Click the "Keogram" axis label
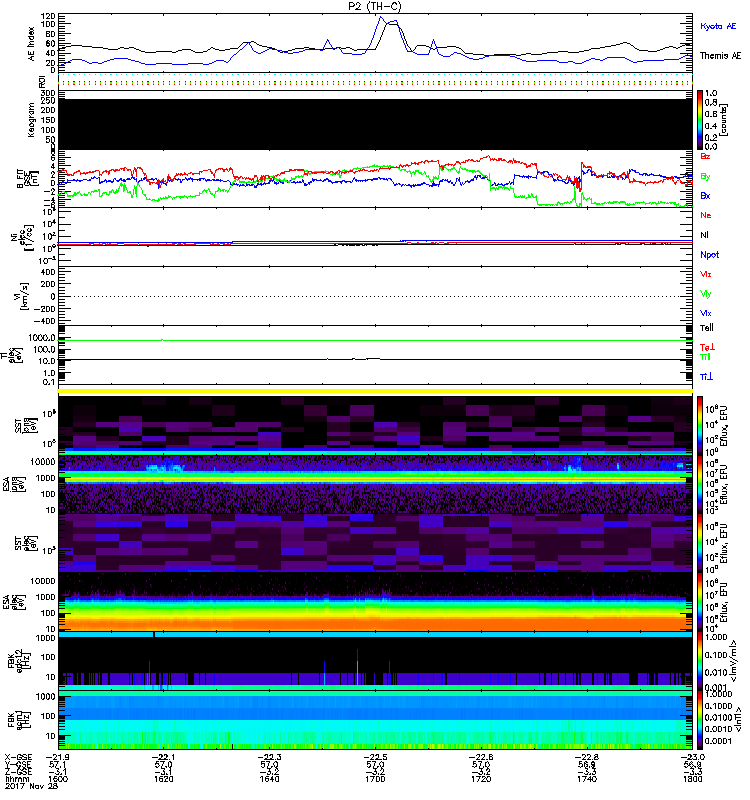 click(31, 120)
